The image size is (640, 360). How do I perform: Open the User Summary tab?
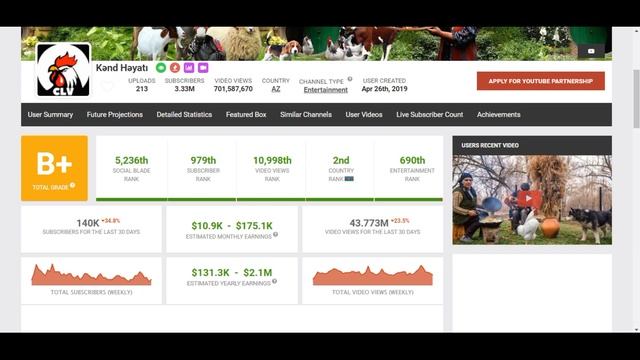click(x=50, y=115)
